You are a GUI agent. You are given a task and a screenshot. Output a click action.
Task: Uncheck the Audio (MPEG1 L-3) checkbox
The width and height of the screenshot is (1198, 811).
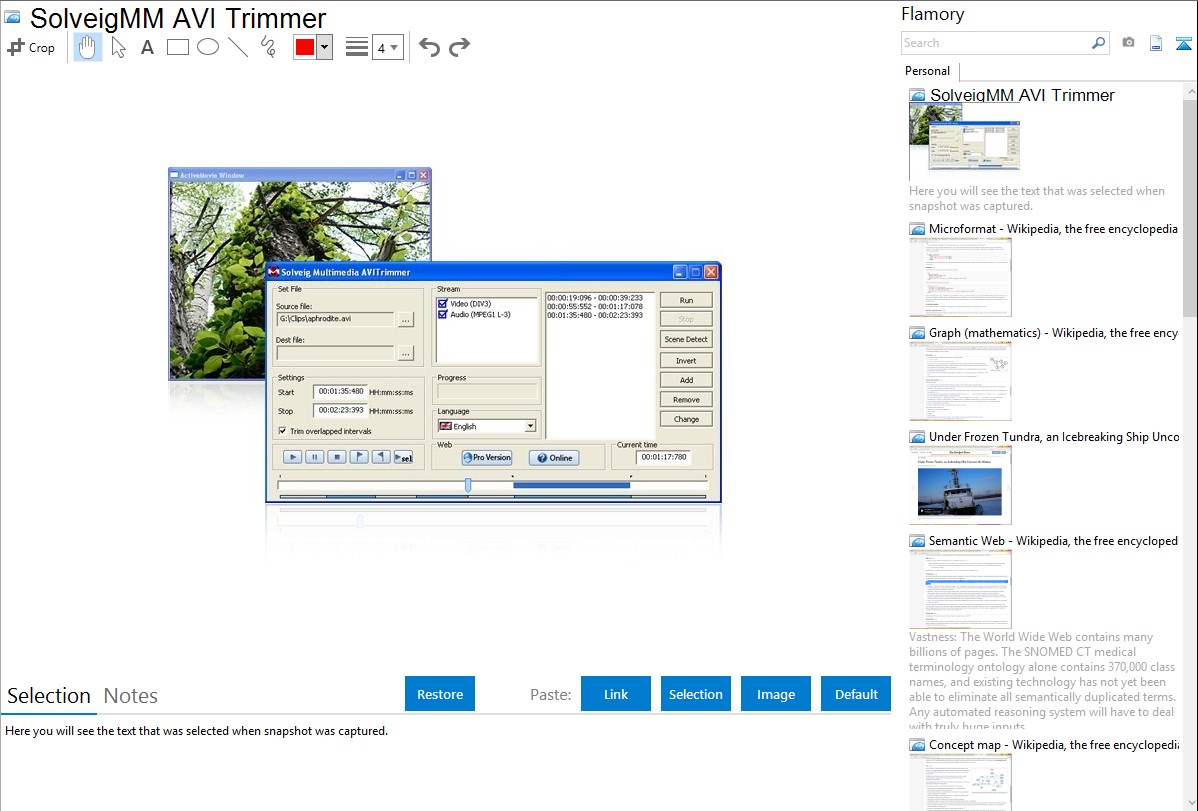pos(443,314)
